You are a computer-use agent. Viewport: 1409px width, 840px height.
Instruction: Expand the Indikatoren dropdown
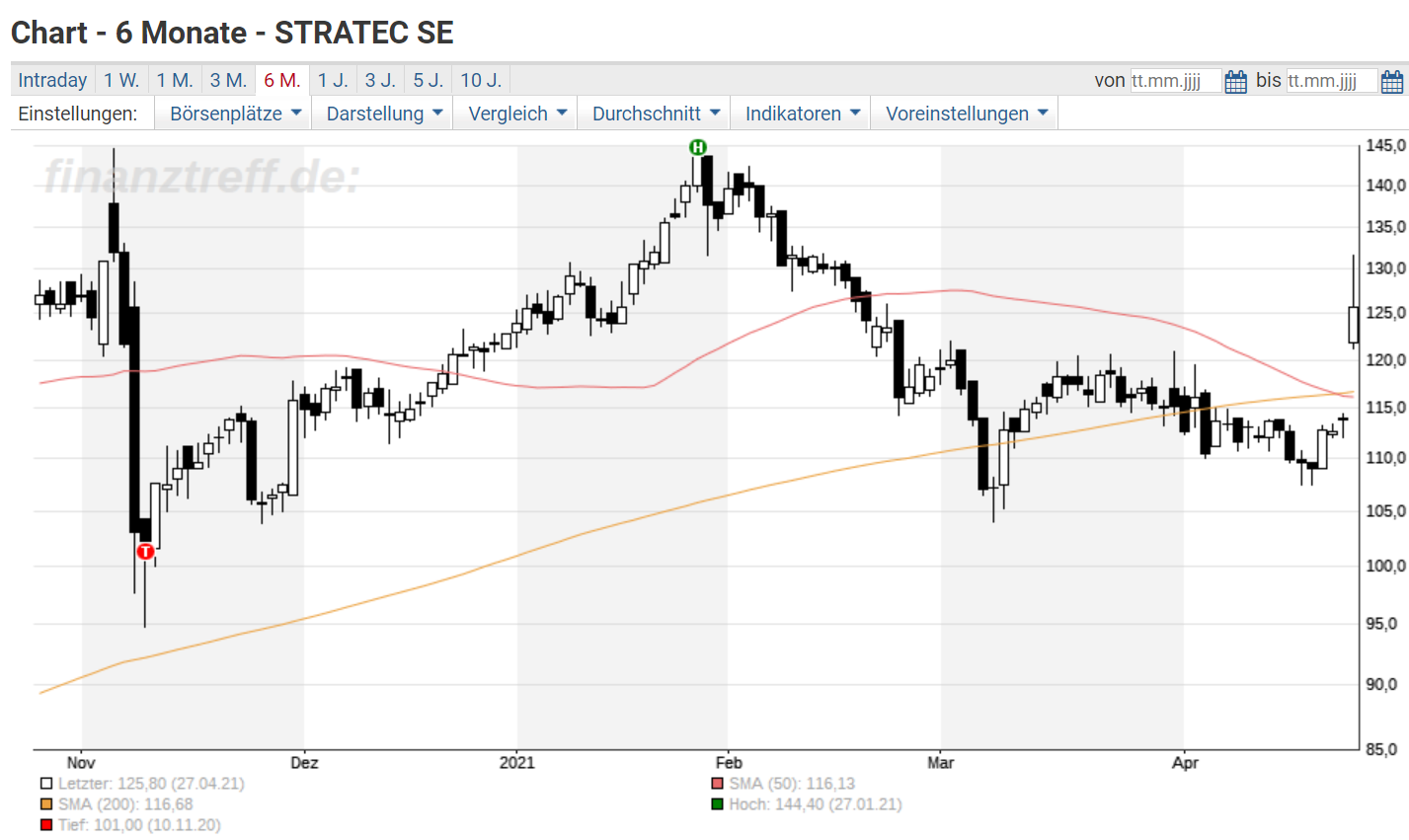point(802,114)
